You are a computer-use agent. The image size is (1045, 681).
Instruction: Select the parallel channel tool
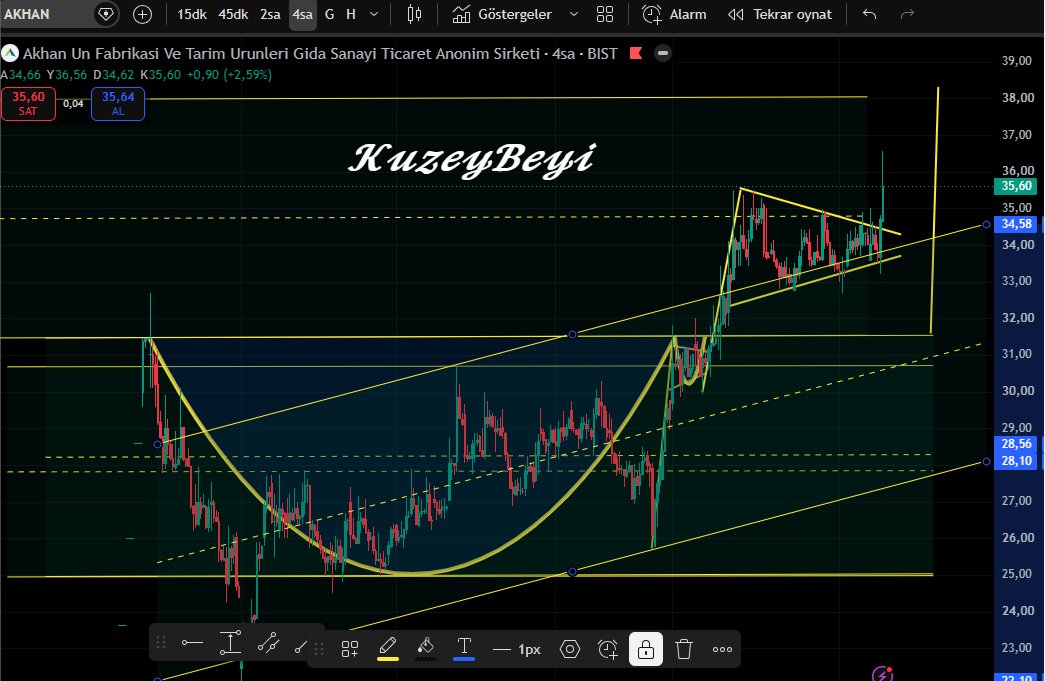[x=268, y=643]
